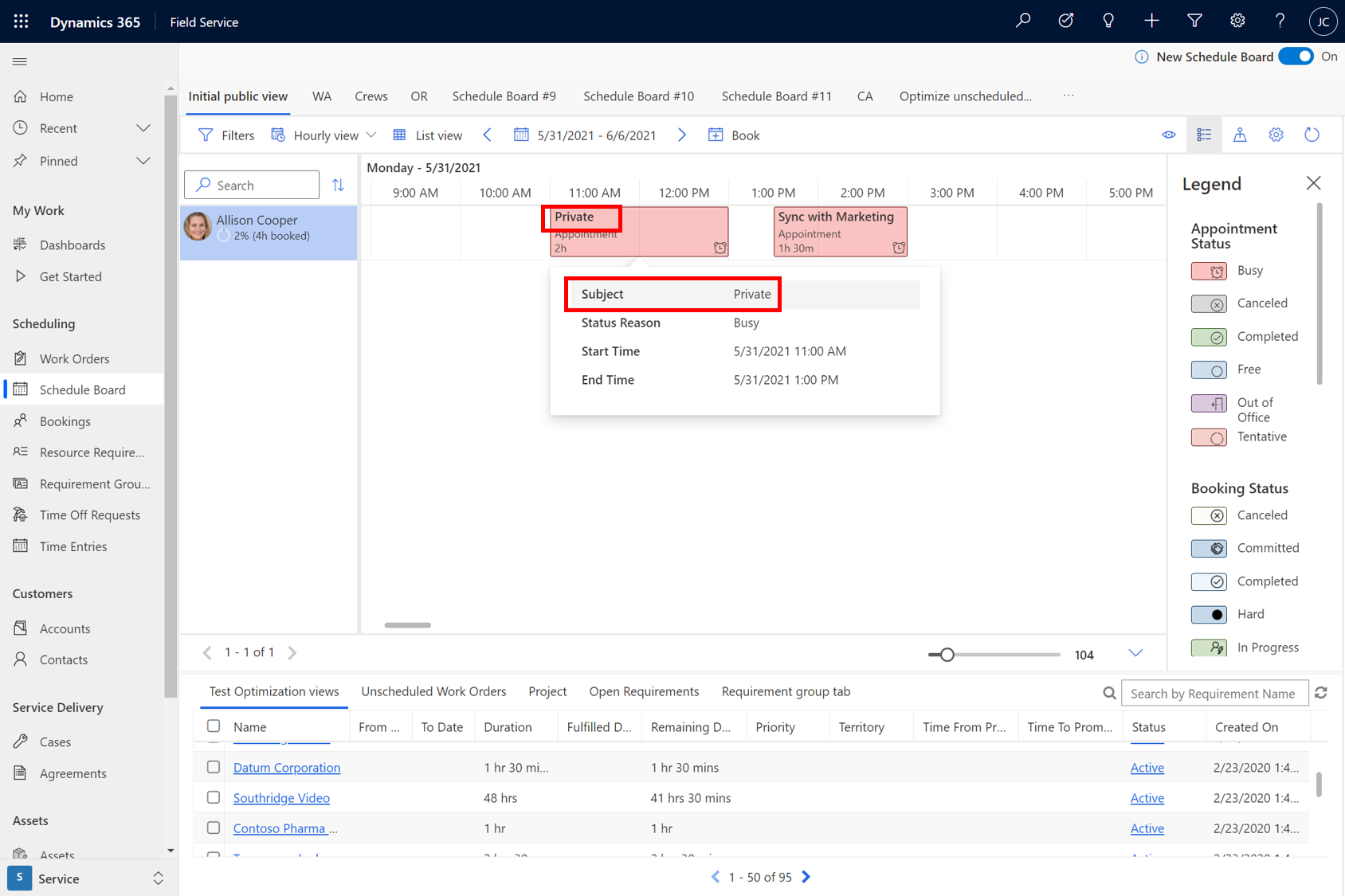
Task: Go to previous date range
Action: (x=488, y=135)
